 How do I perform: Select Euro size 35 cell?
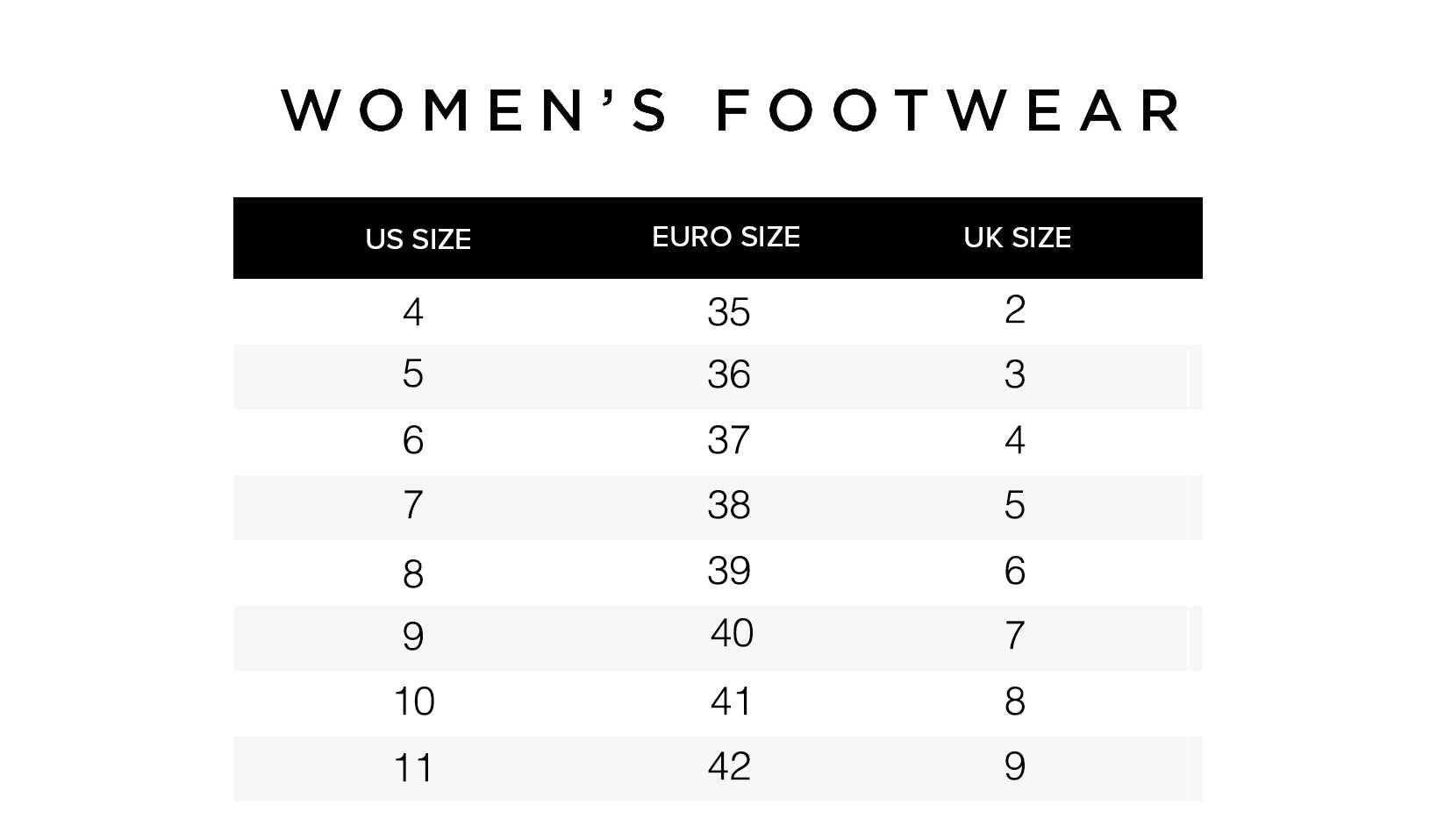[728, 312]
